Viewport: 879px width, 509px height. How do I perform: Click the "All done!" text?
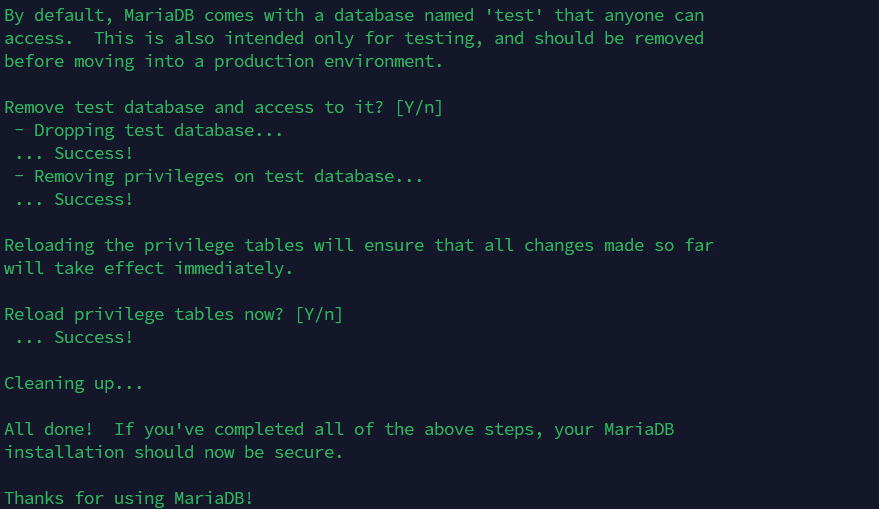click(48, 429)
